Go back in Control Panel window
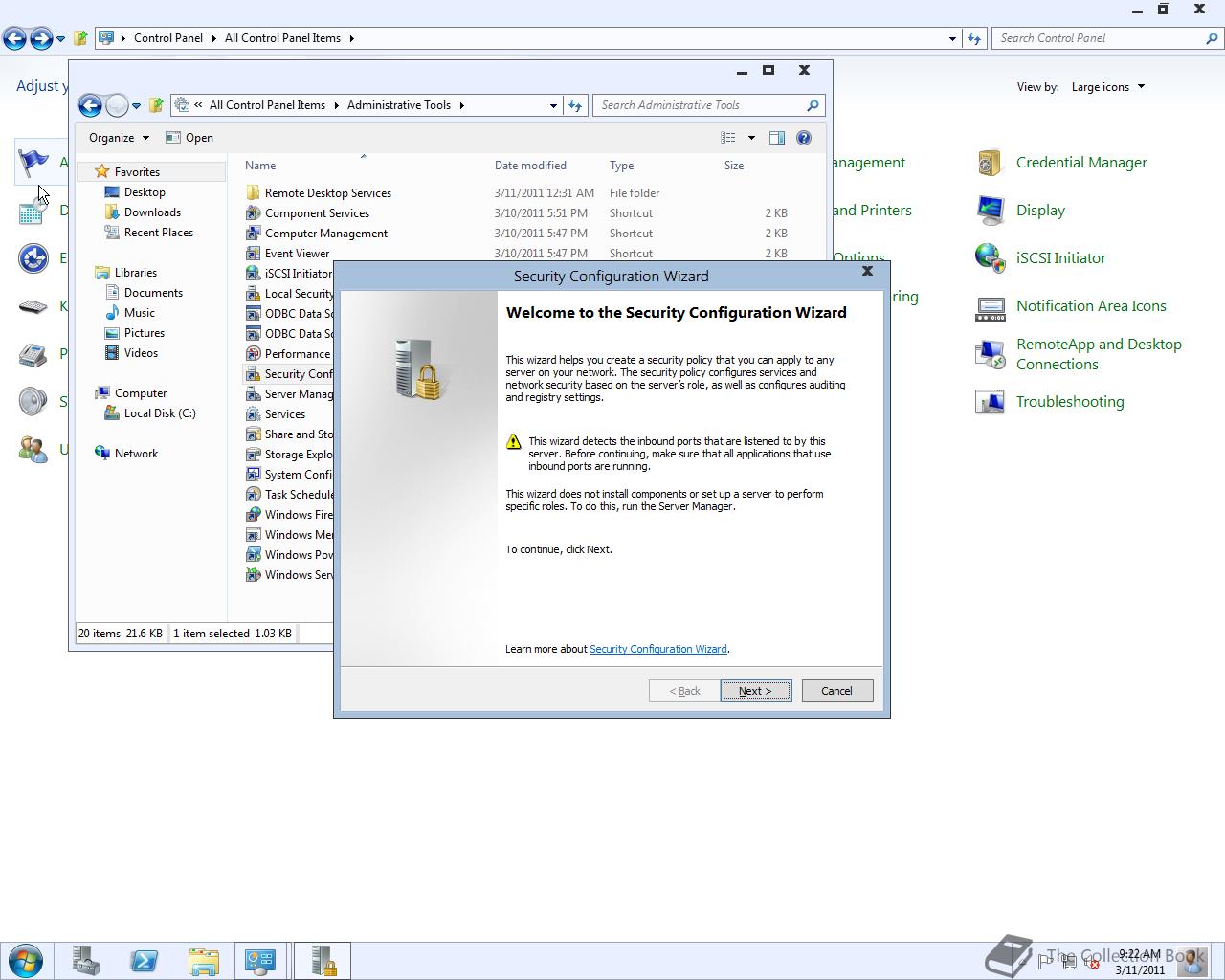The image size is (1225, 980). [x=14, y=38]
